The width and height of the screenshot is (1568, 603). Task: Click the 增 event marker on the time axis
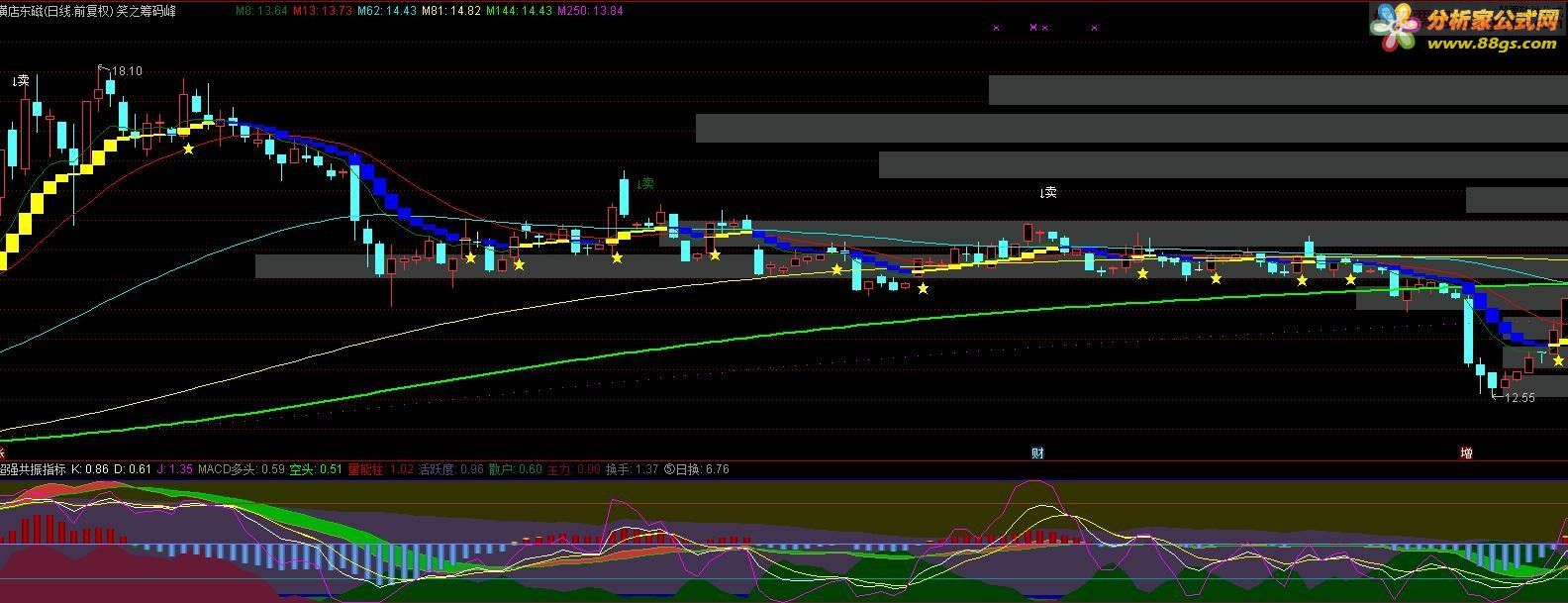1466,453
